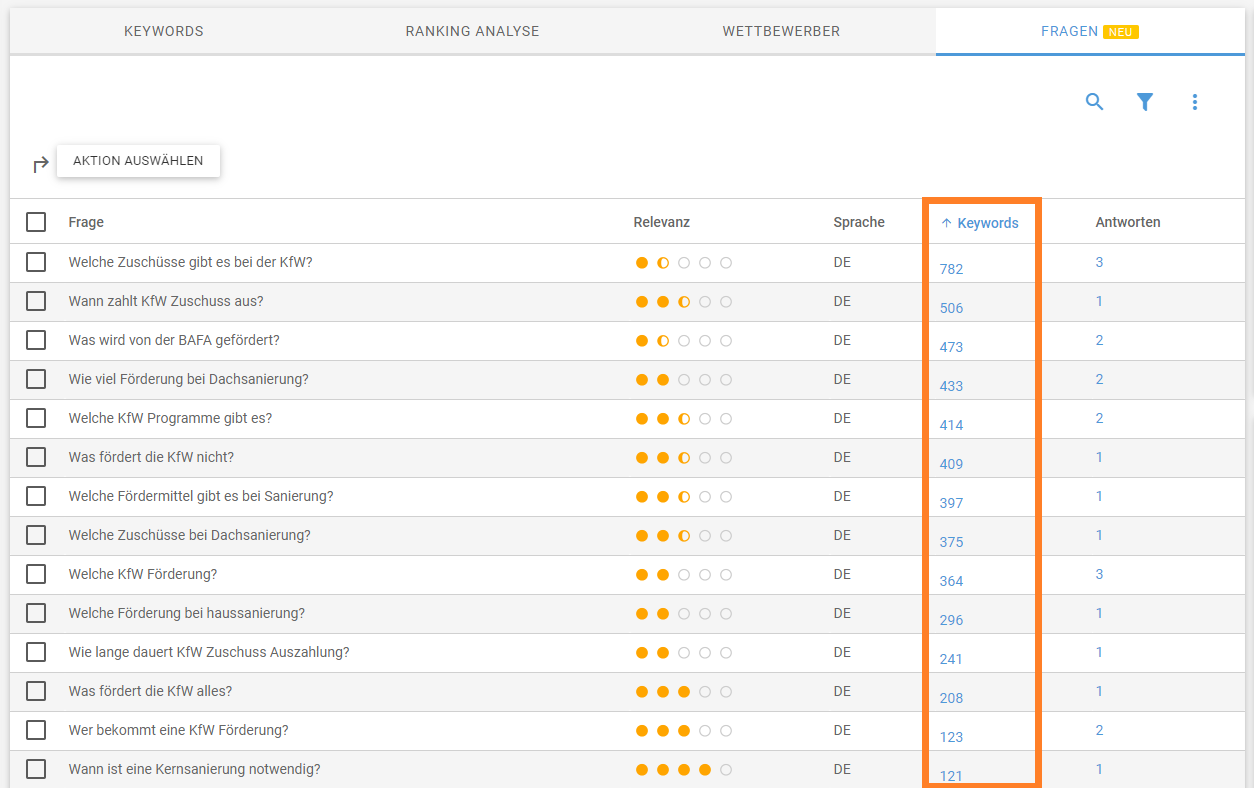The height and width of the screenshot is (788, 1254).
Task: Switch to the Ranking Analyse tab
Action: coord(472,31)
